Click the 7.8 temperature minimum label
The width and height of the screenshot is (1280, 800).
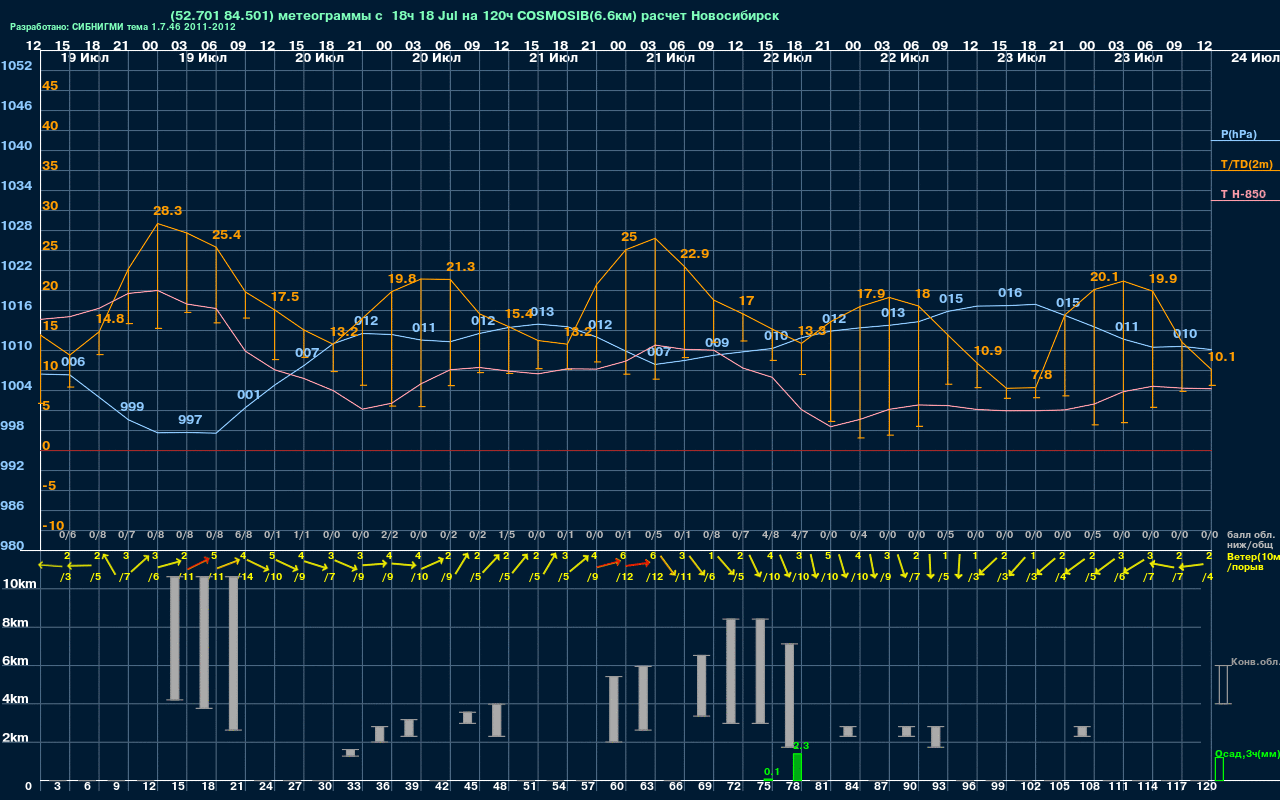click(x=1042, y=375)
